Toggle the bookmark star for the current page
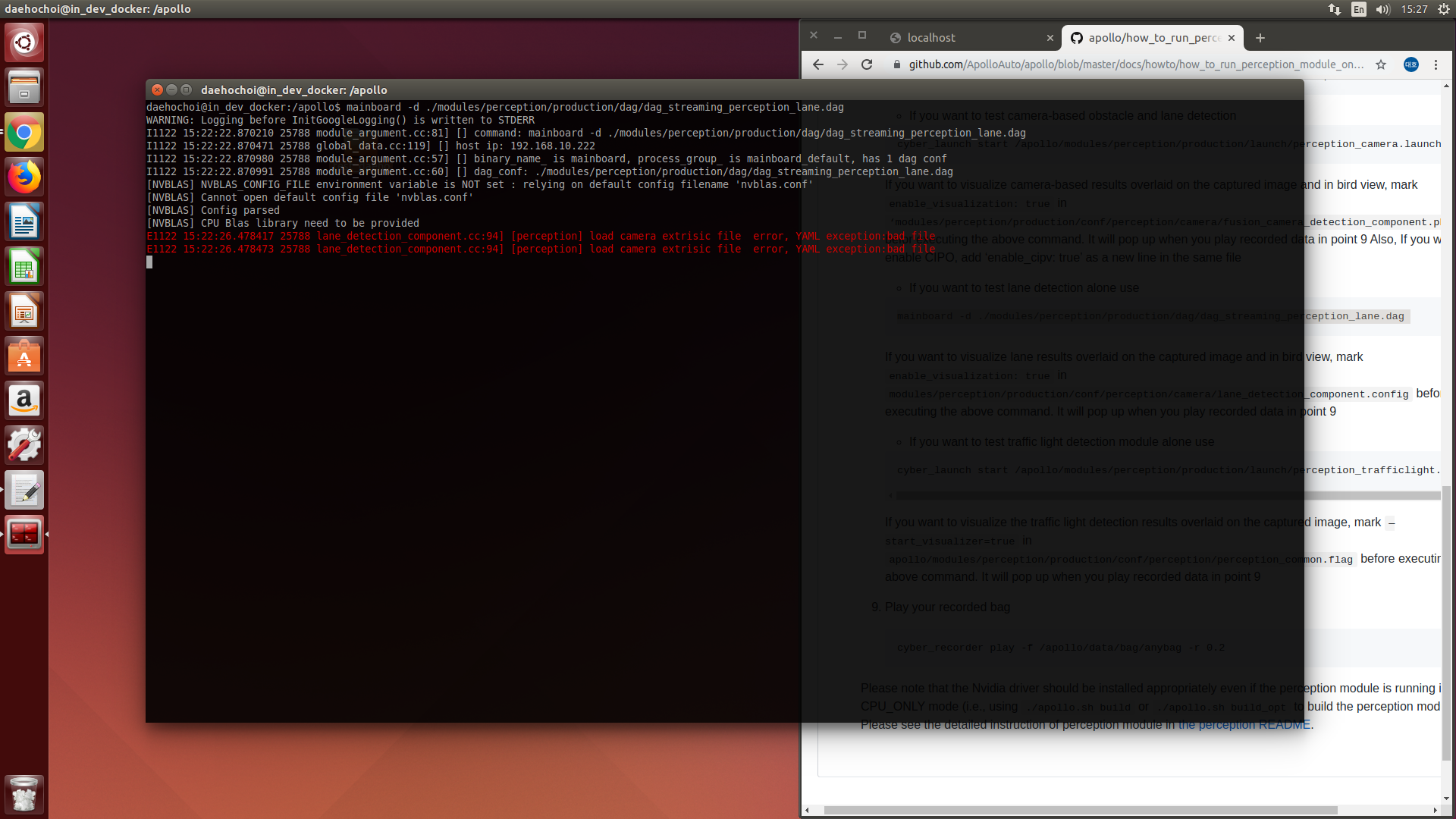The image size is (1456, 819). [1381, 64]
